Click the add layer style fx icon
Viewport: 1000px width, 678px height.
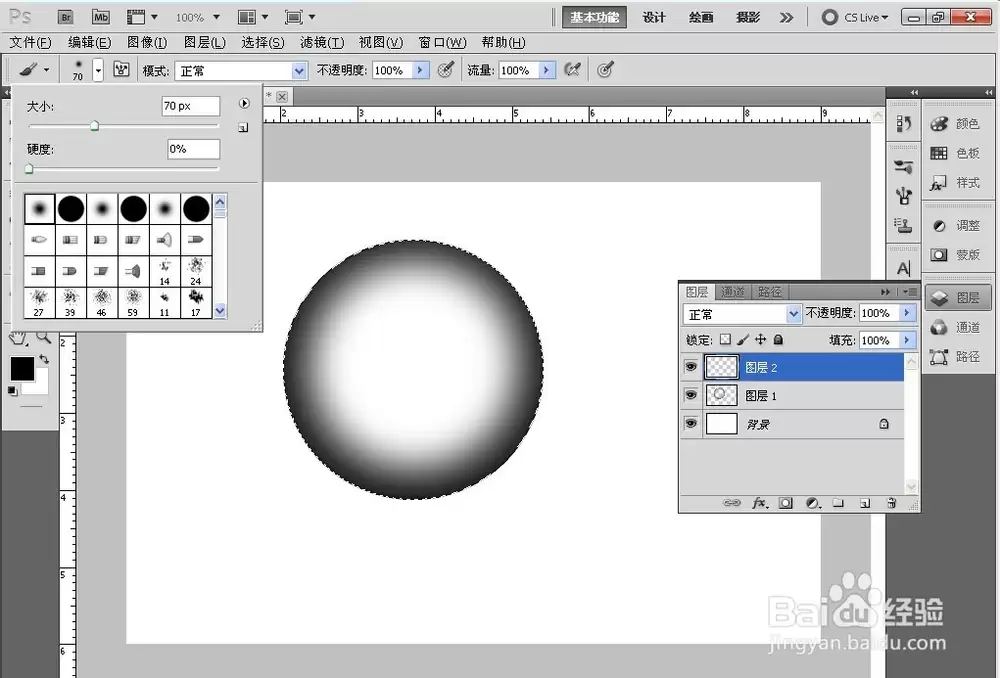click(759, 503)
